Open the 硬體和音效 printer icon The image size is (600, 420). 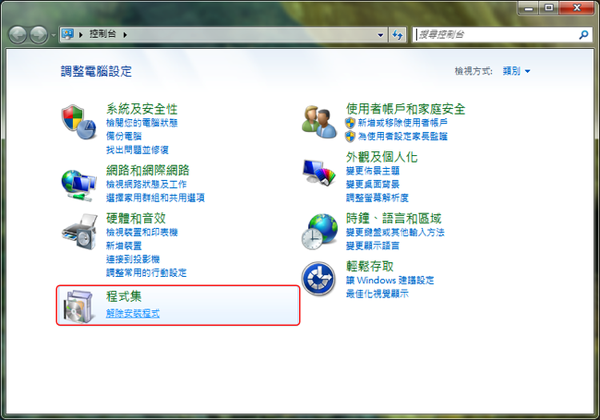pyautogui.click(x=80, y=232)
